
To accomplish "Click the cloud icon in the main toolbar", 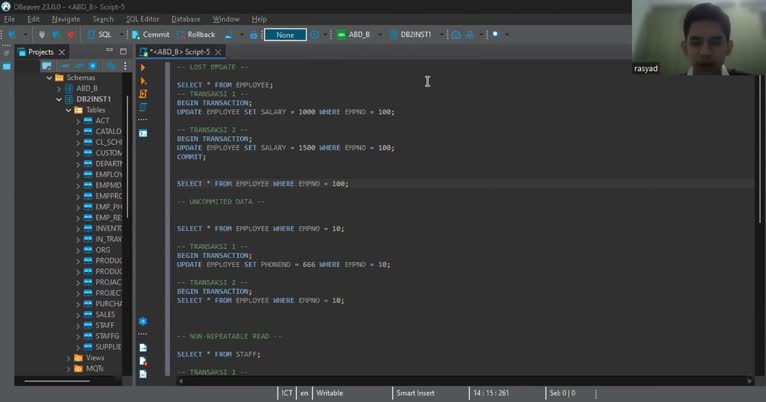I will click(x=456, y=35).
